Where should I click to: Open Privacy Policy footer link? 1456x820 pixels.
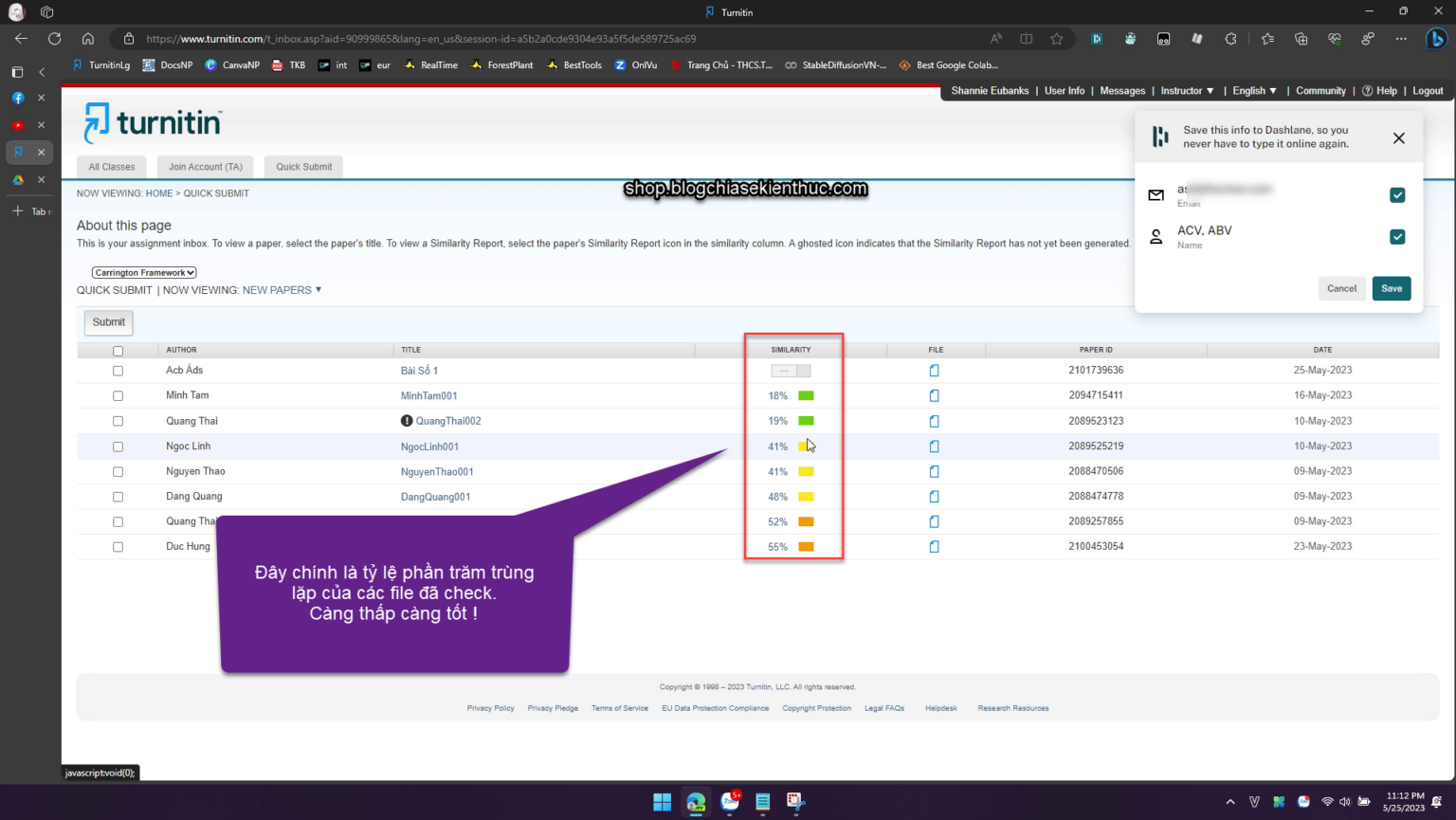point(490,708)
